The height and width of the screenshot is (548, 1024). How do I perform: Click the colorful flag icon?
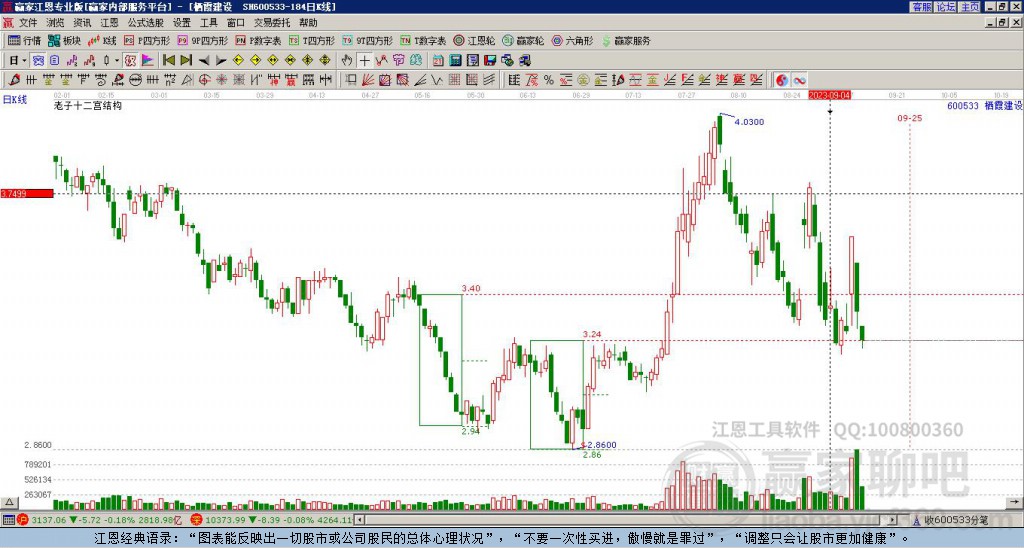tap(148, 61)
